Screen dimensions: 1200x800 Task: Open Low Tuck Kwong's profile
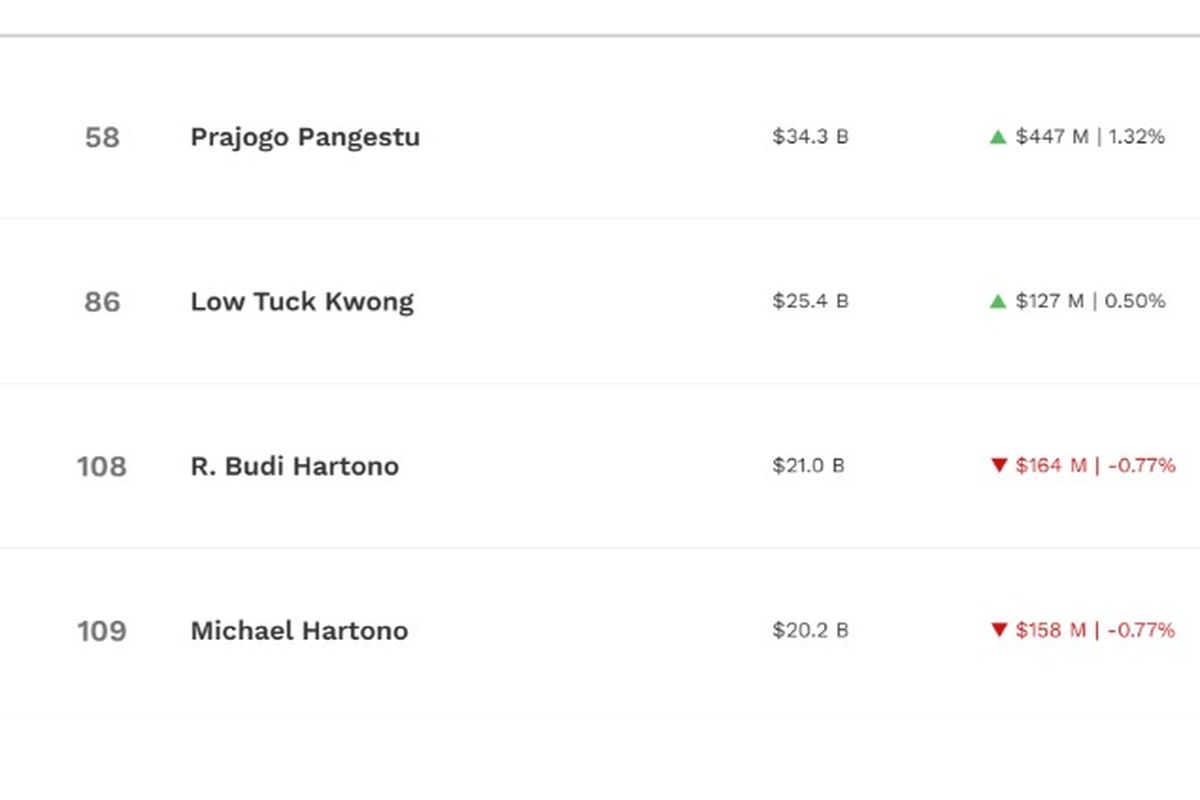pyautogui.click(x=302, y=302)
